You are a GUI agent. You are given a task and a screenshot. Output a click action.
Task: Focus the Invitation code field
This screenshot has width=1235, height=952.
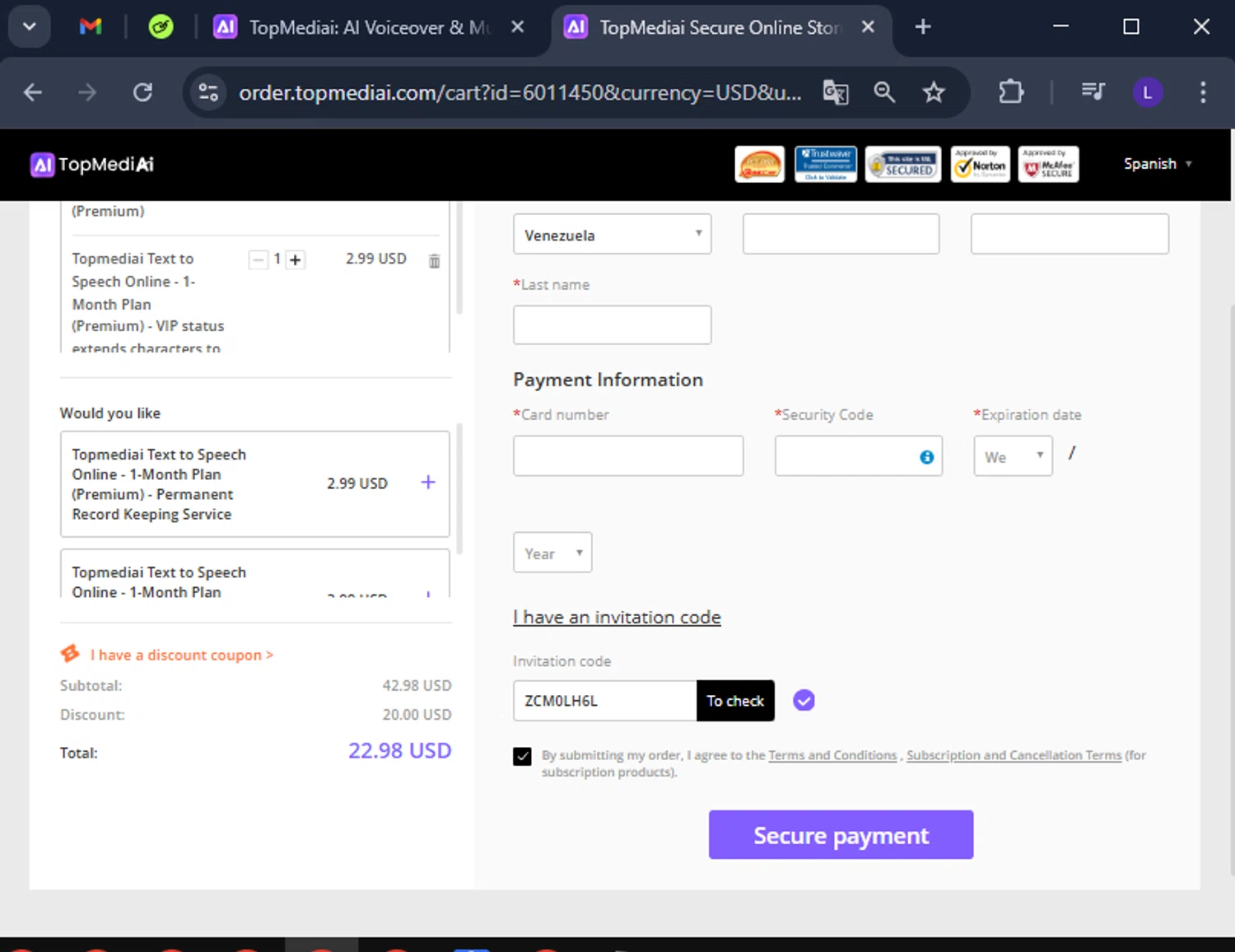[604, 701]
